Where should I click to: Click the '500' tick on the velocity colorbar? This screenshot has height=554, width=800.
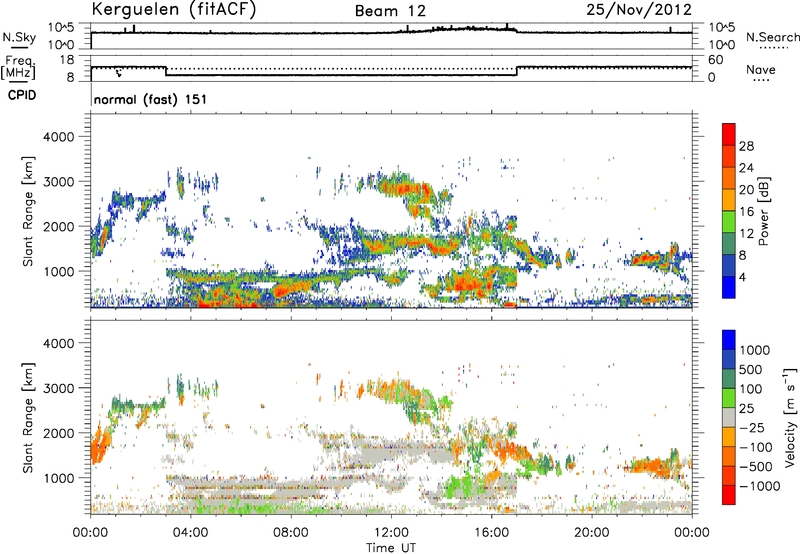[x=751, y=369]
